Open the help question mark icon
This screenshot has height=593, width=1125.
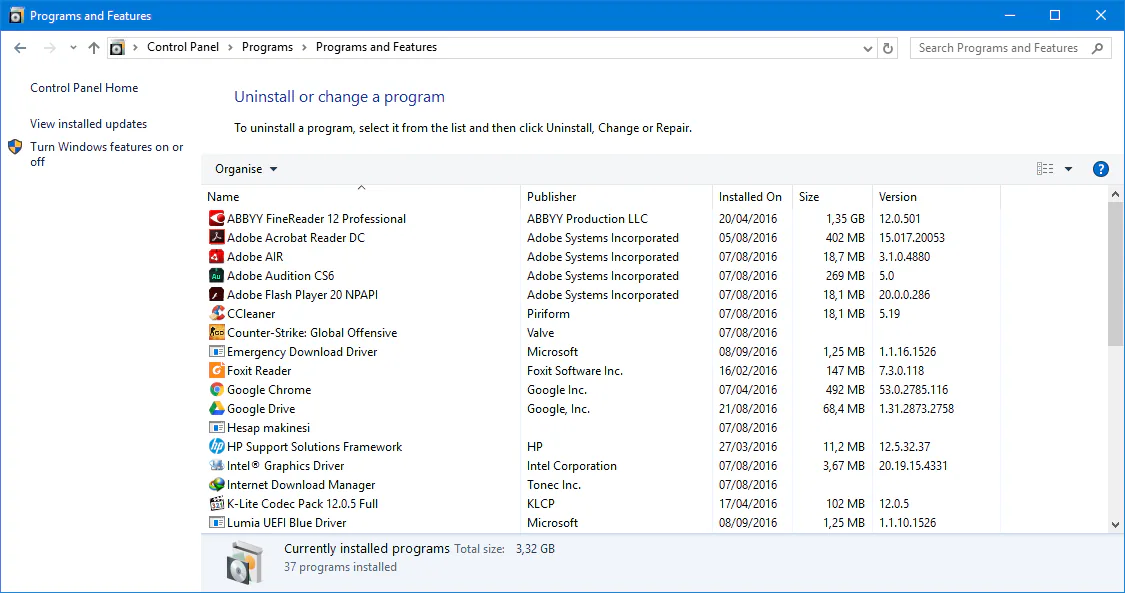[x=1100, y=169]
